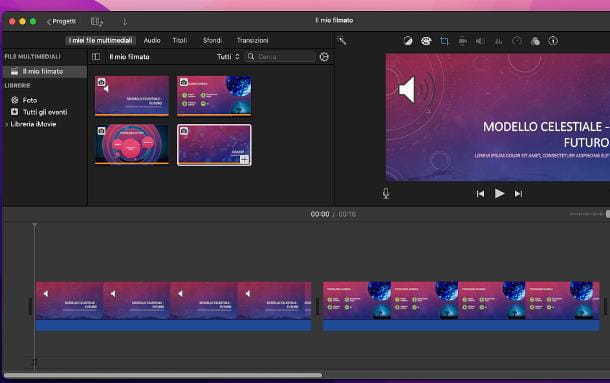Click the Il mio filmato browser title
This screenshot has height=383, width=610.
click(129, 57)
